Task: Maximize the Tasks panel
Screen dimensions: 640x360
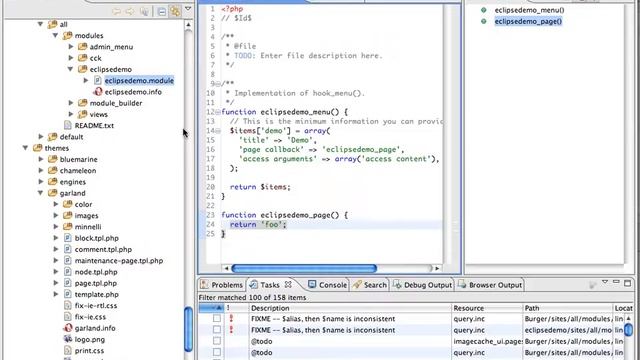Action: [x=628, y=282]
